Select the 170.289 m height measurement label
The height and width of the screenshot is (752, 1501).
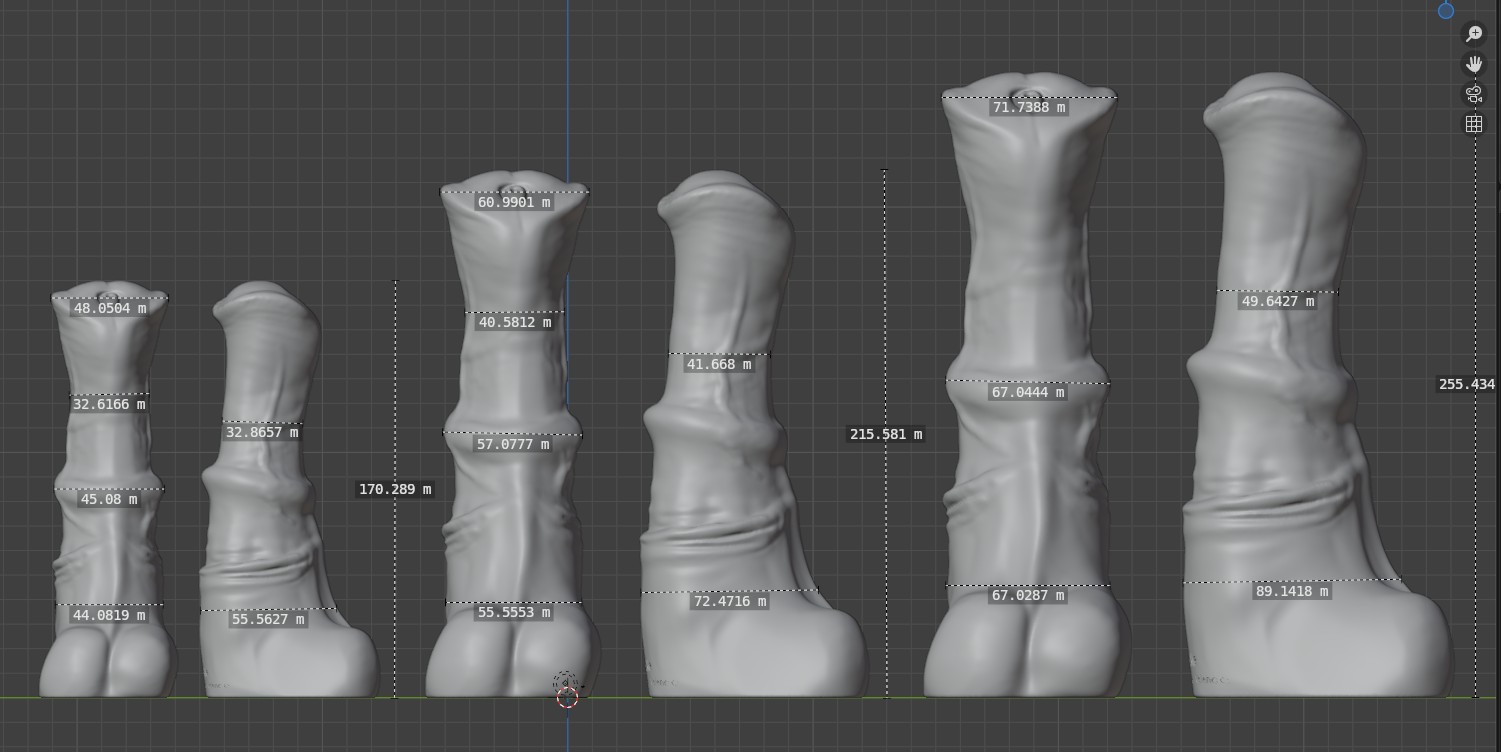395,489
